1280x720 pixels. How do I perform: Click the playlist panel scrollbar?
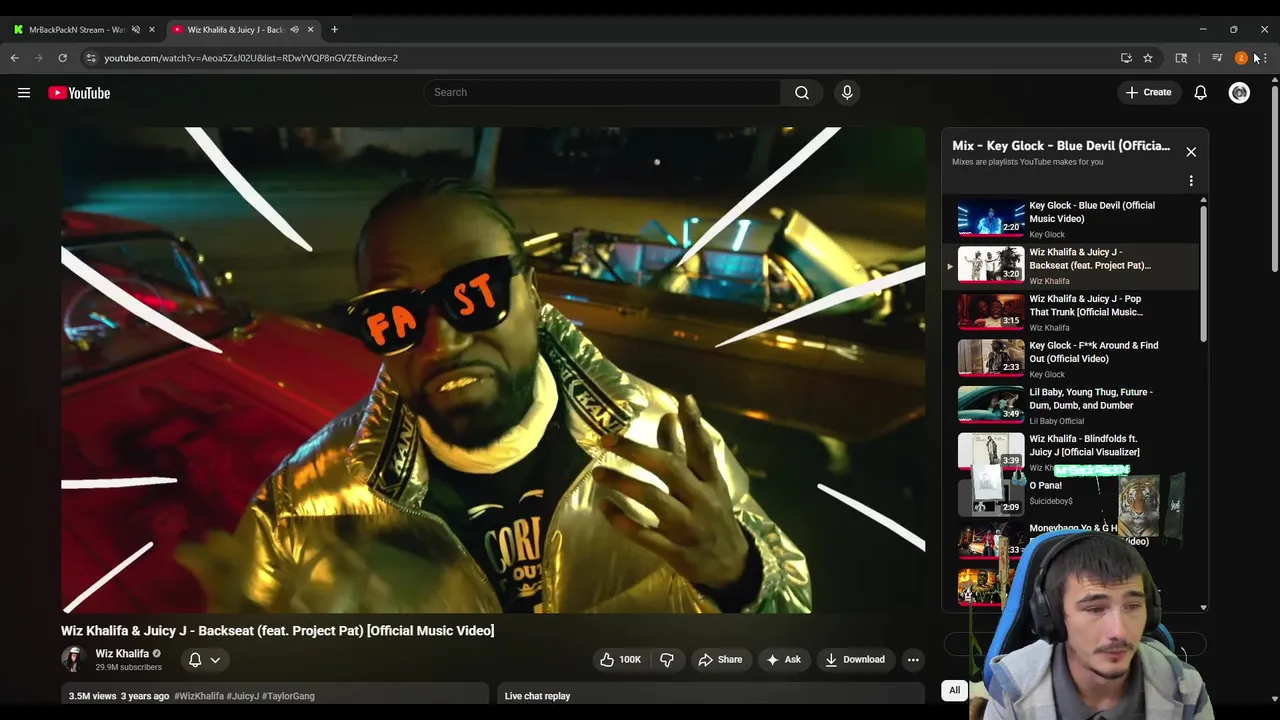(x=1203, y=275)
